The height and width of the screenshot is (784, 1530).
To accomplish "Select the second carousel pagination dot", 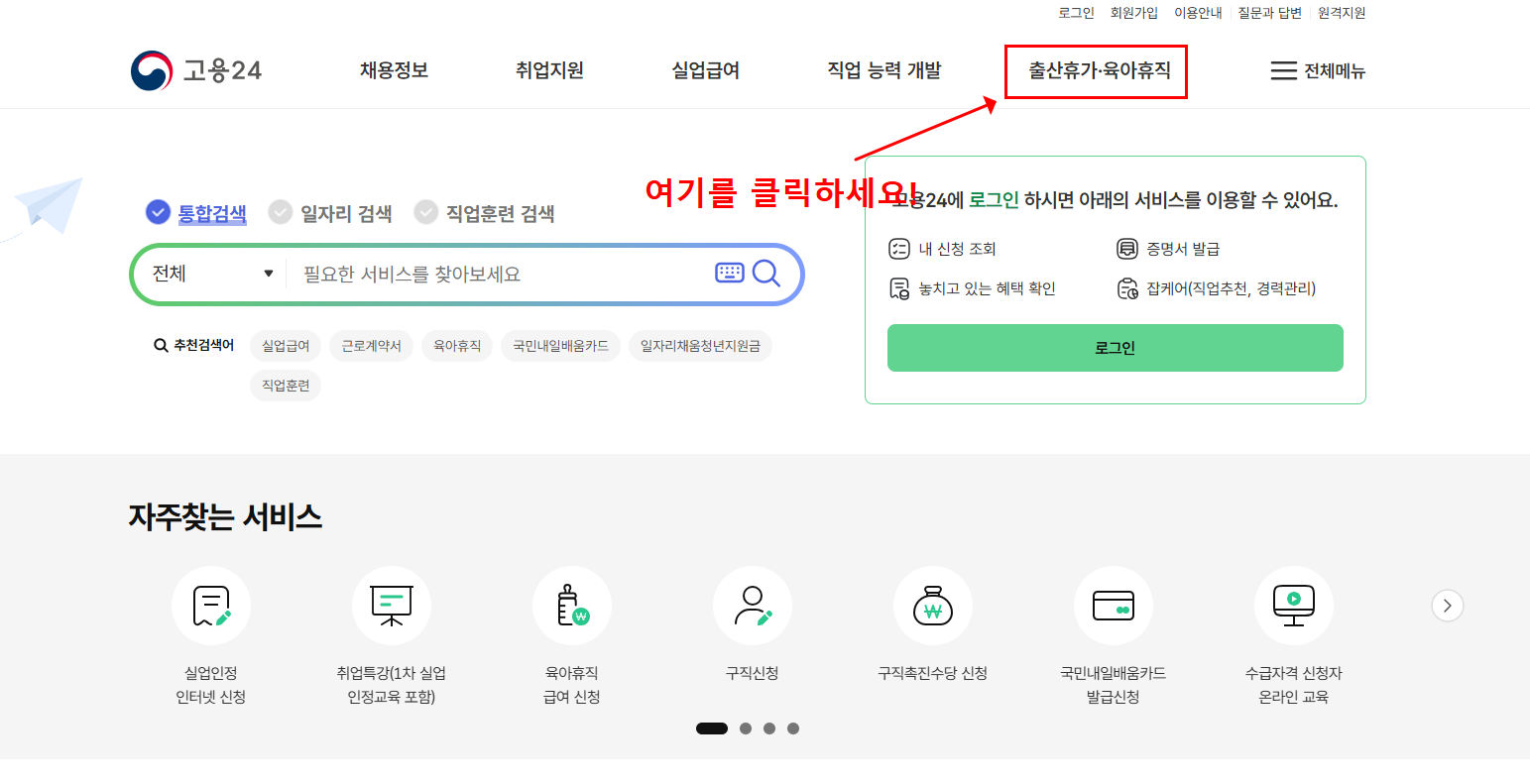I will coord(745,728).
